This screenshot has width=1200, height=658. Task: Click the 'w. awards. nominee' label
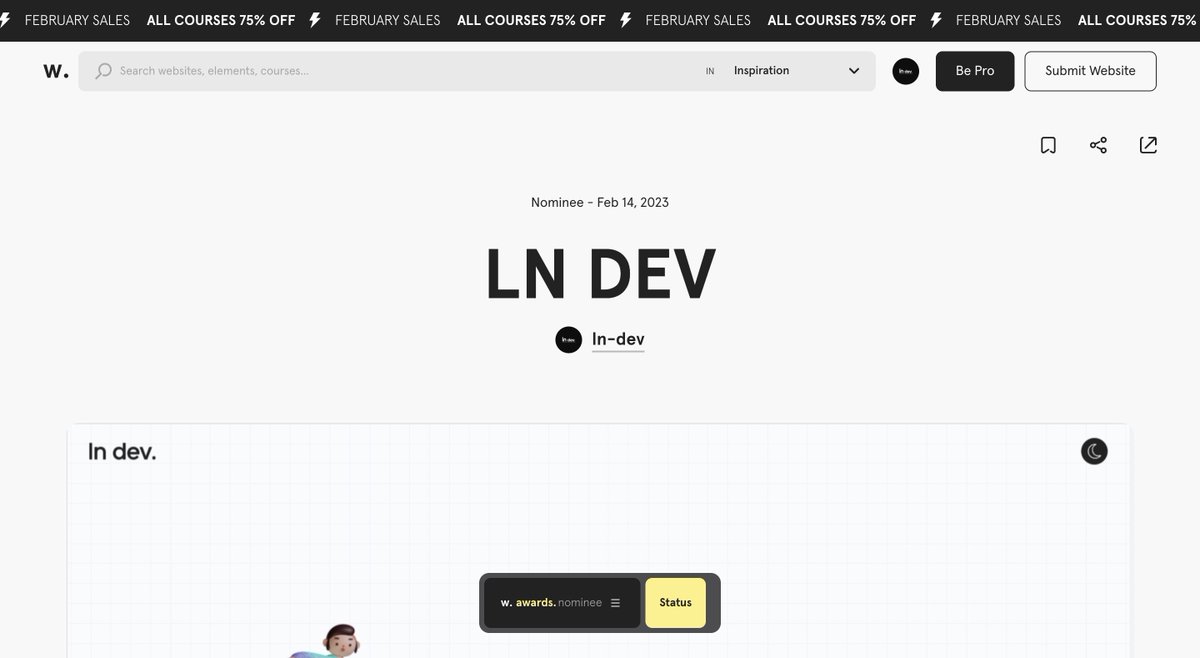(x=551, y=603)
